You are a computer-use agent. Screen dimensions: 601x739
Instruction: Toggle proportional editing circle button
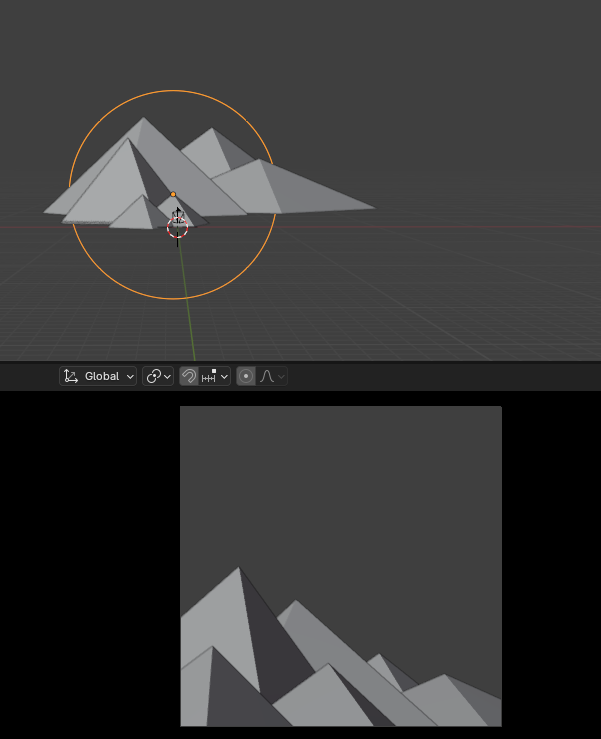click(x=246, y=376)
